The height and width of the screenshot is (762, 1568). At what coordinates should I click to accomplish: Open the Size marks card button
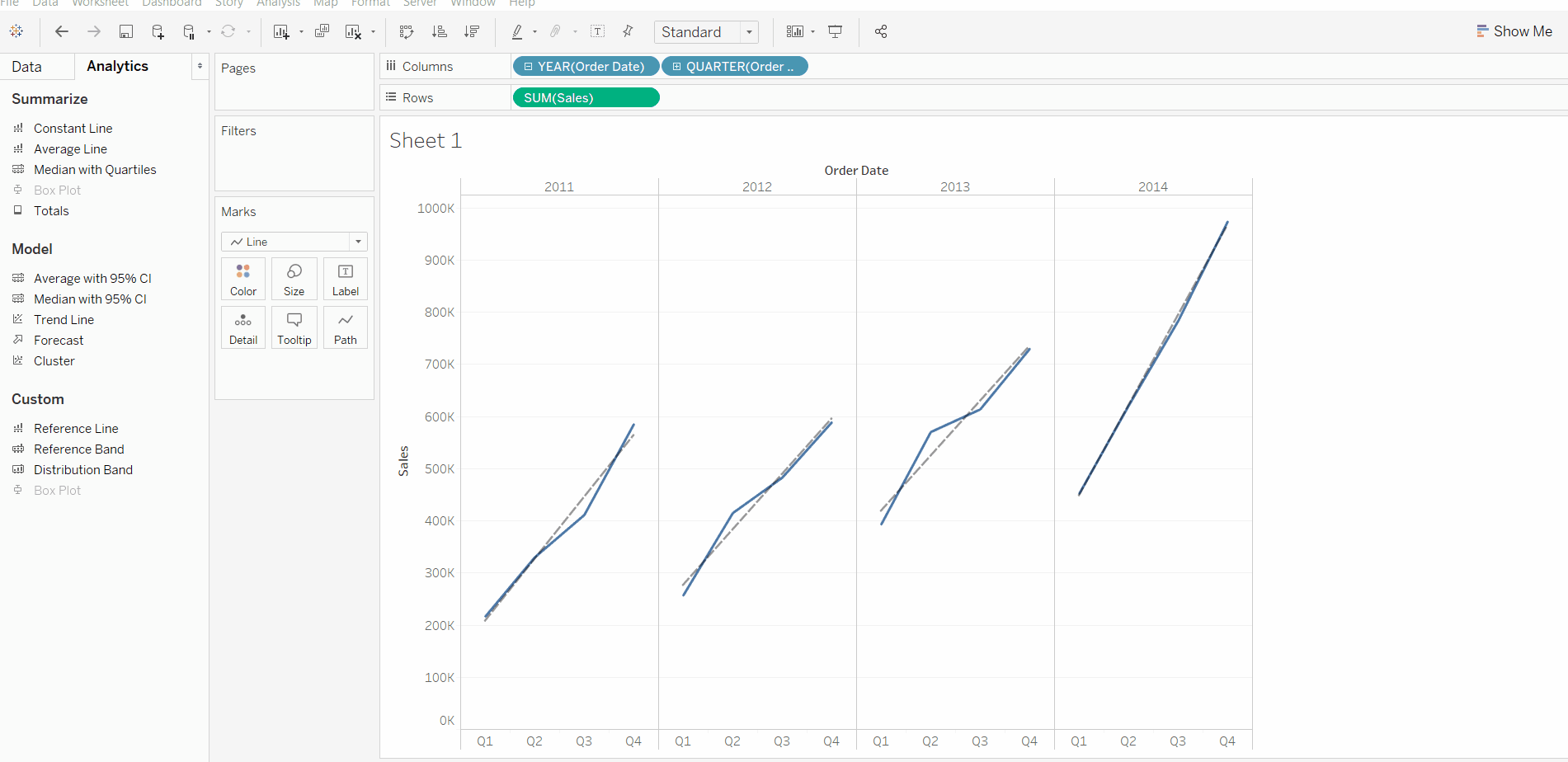pos(294,279)
